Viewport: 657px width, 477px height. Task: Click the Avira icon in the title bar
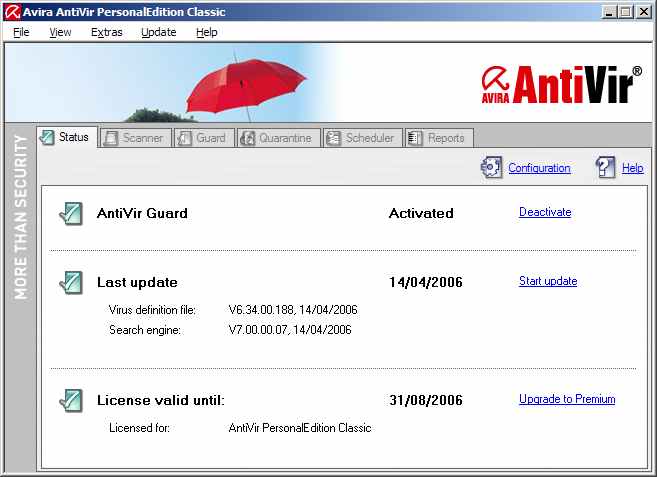pos(12,11)
